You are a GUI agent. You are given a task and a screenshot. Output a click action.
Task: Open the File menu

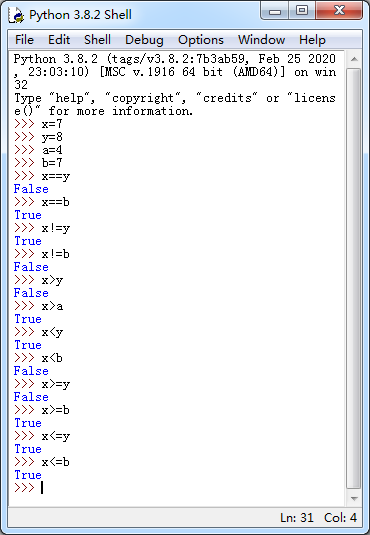coord(24,40)
